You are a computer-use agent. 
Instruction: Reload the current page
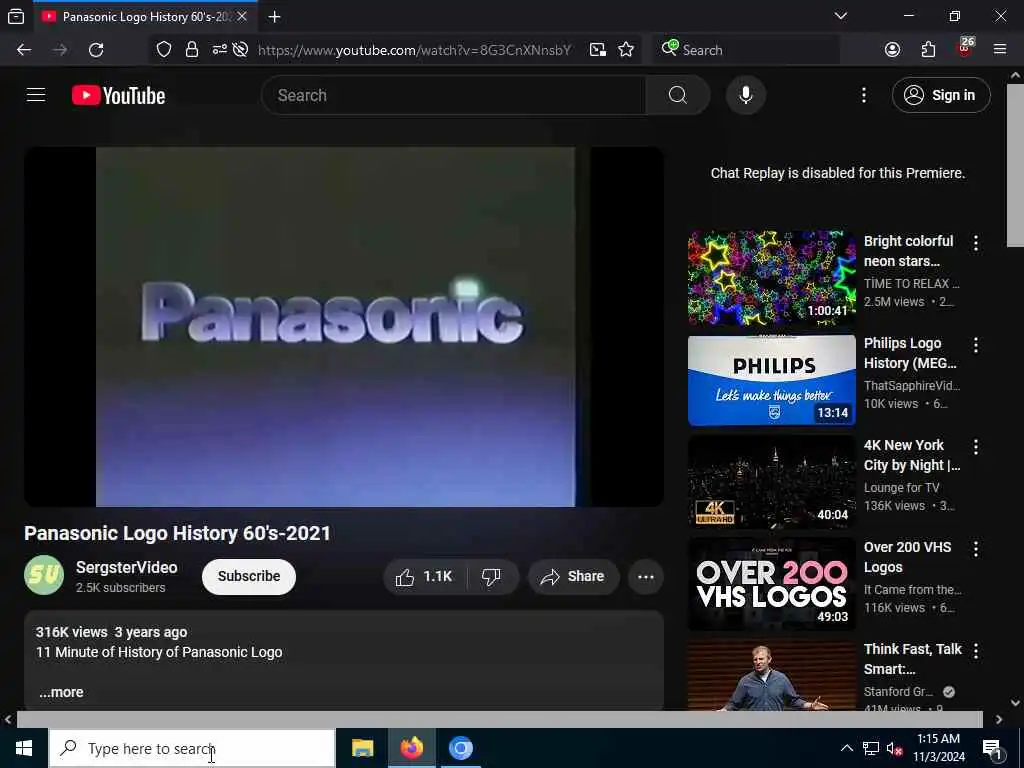tap(96, 50)
